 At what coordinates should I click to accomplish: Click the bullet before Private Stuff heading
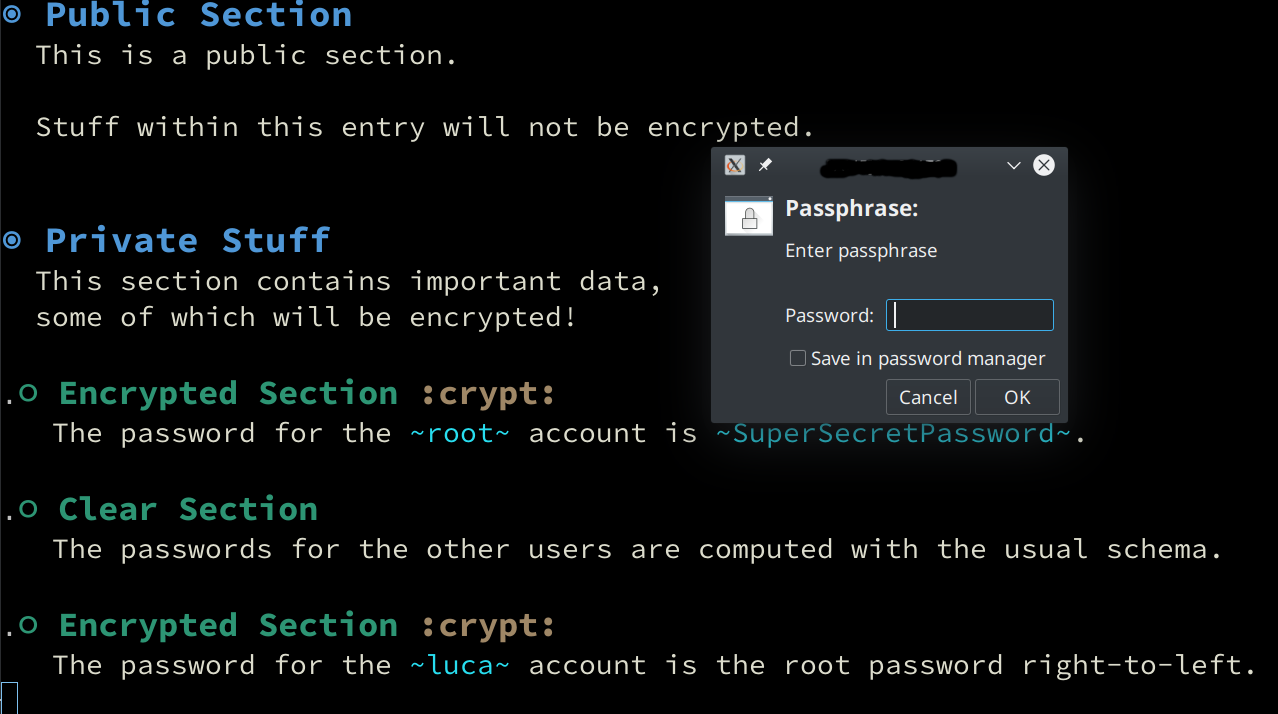[x=12, y=240]
